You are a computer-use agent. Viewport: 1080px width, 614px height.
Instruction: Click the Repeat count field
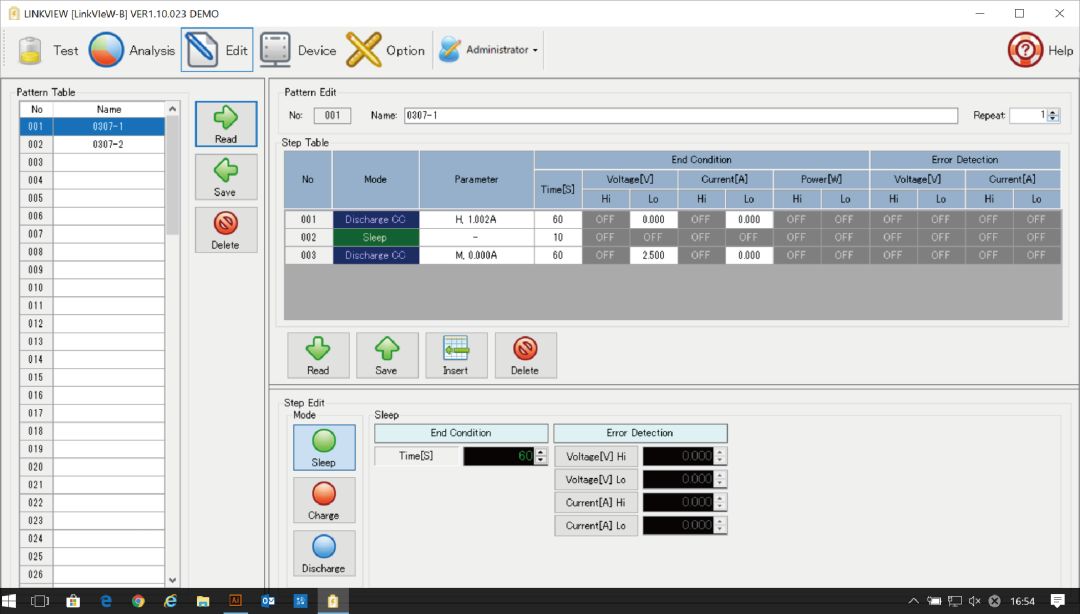pos(1028,115)
